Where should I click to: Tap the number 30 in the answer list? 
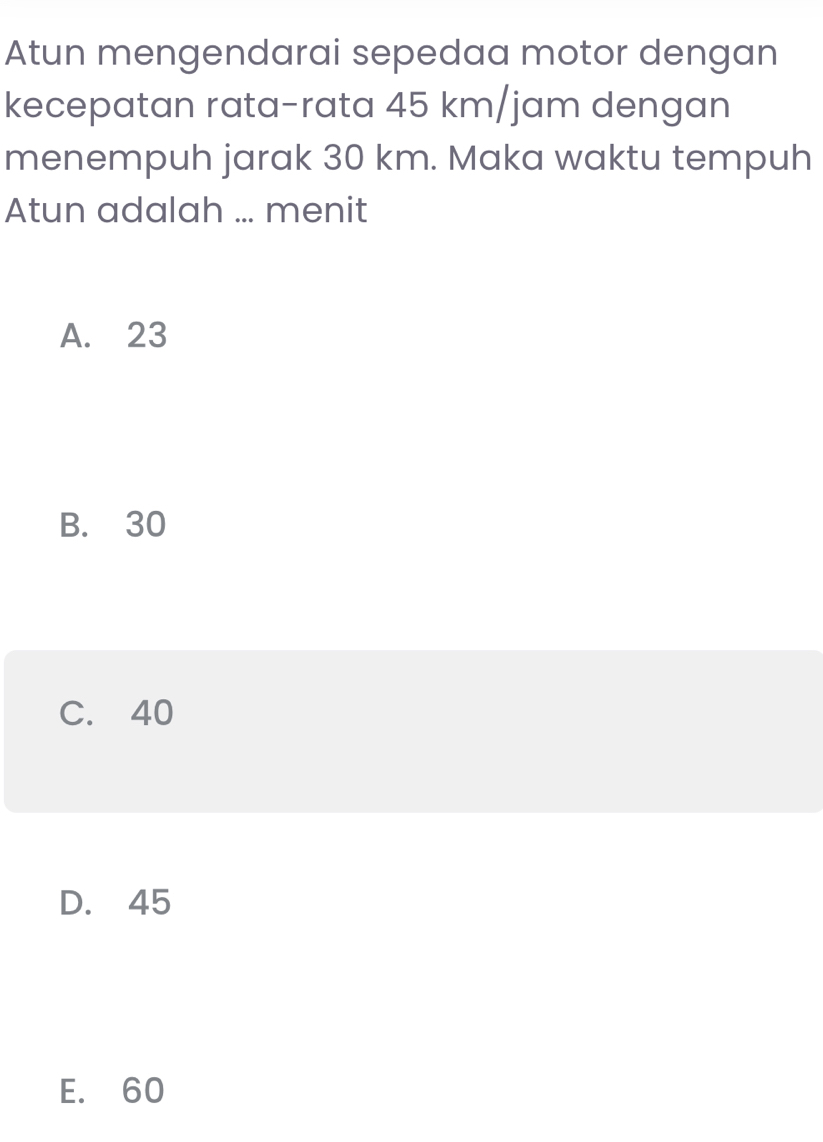[x=147, y=524]
